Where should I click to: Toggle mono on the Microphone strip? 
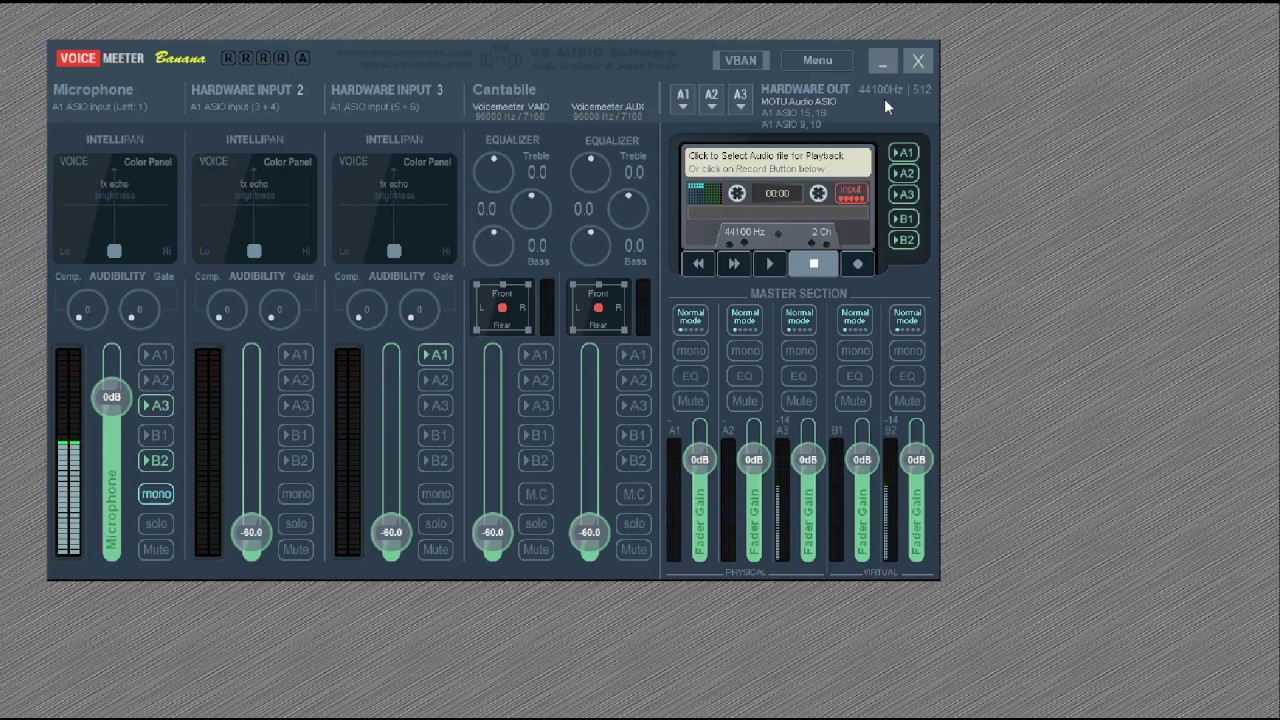point(156,494)
